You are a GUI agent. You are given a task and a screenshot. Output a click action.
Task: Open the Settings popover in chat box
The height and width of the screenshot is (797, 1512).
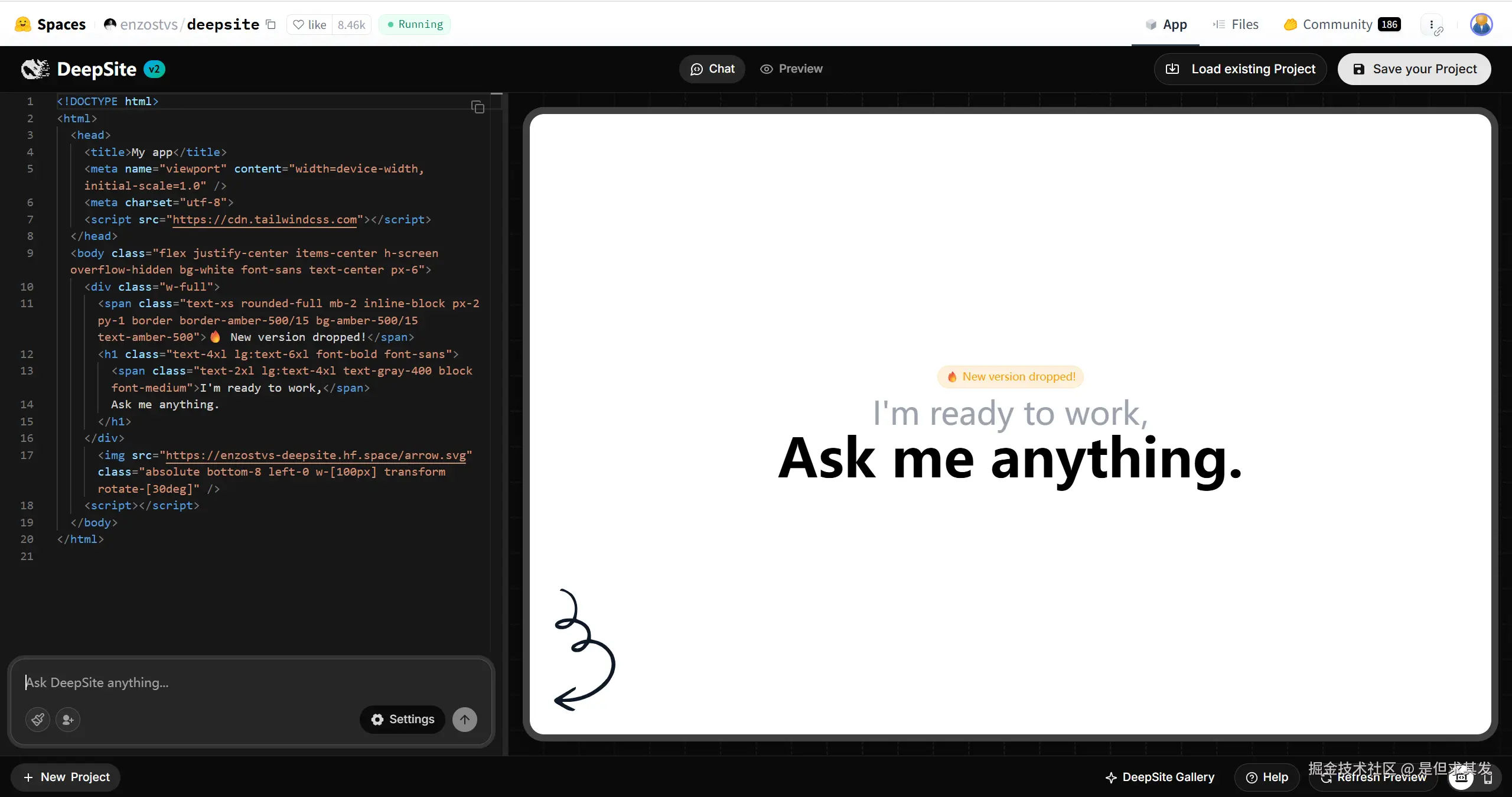coord(402,719)
